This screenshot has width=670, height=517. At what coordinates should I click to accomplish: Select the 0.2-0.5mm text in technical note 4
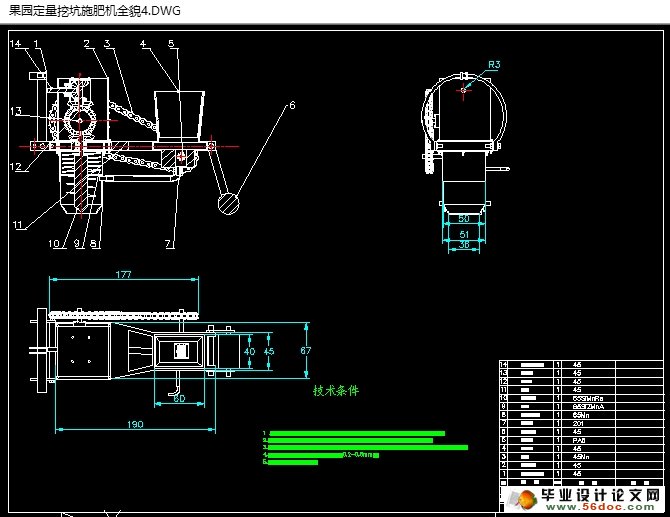click(357, 455)
